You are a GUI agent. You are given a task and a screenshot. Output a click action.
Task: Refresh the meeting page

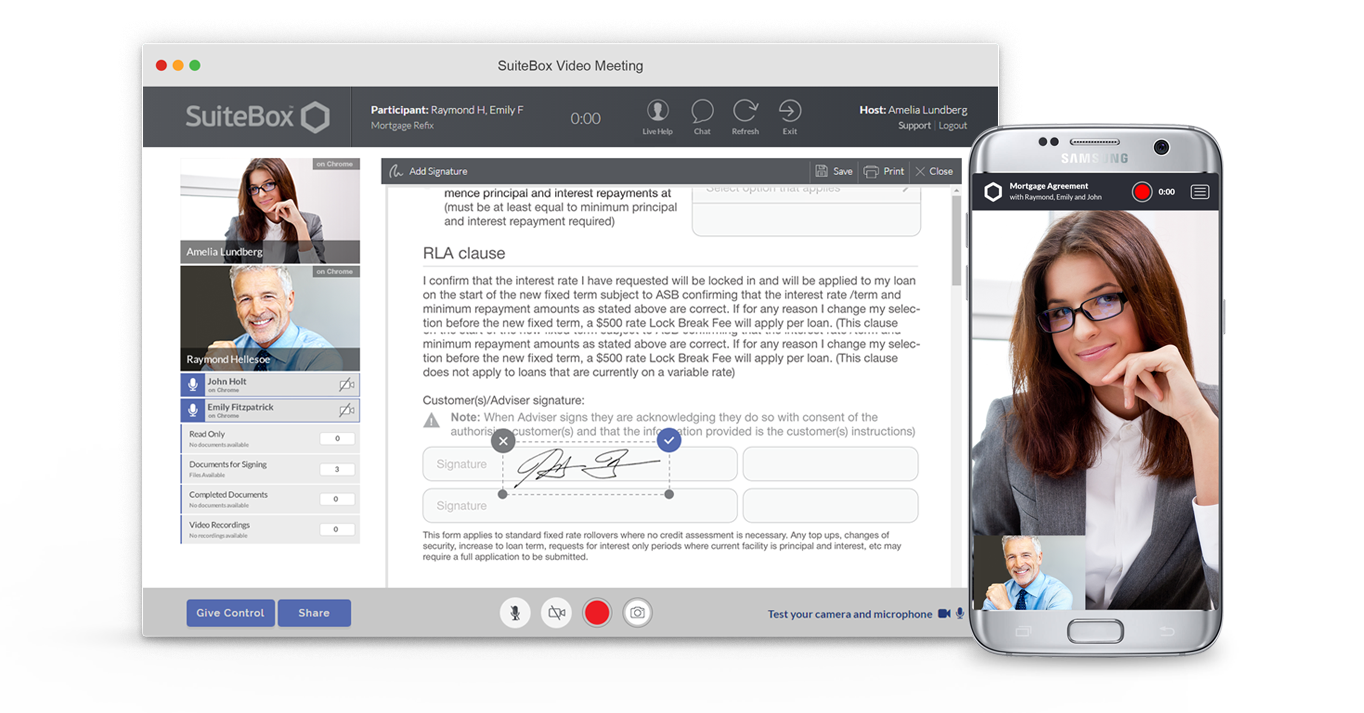pos(745,117)
